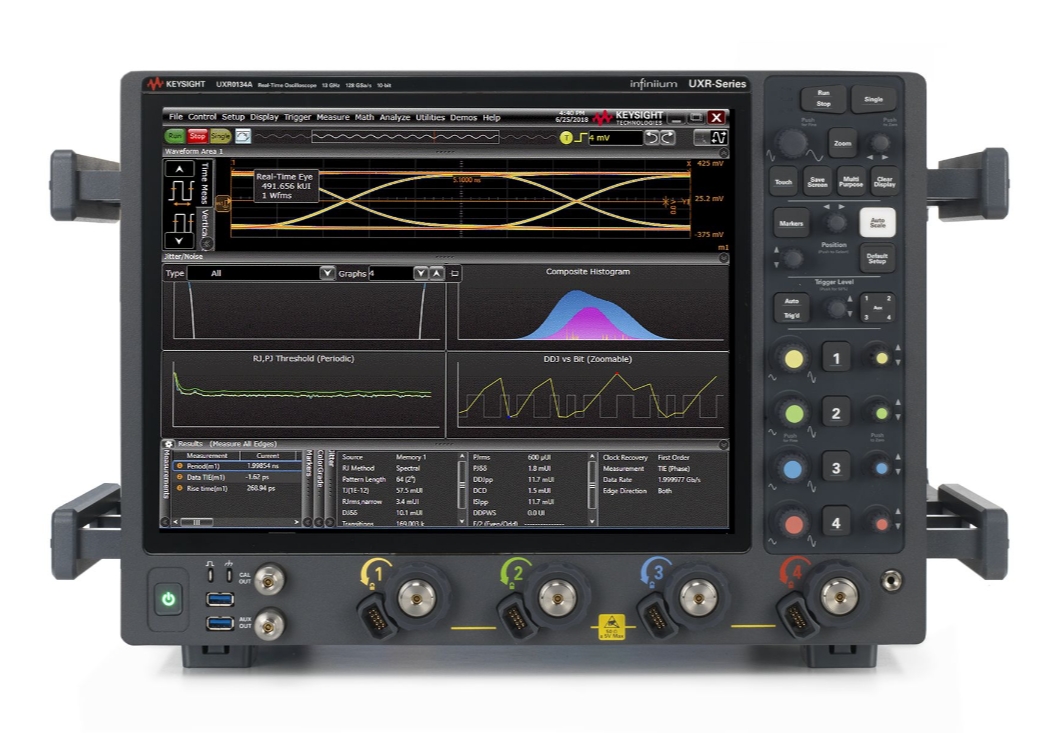Collapse the Results panel using its chevron
Viewport: 1047px width, 733px height.
click(723, 444)
